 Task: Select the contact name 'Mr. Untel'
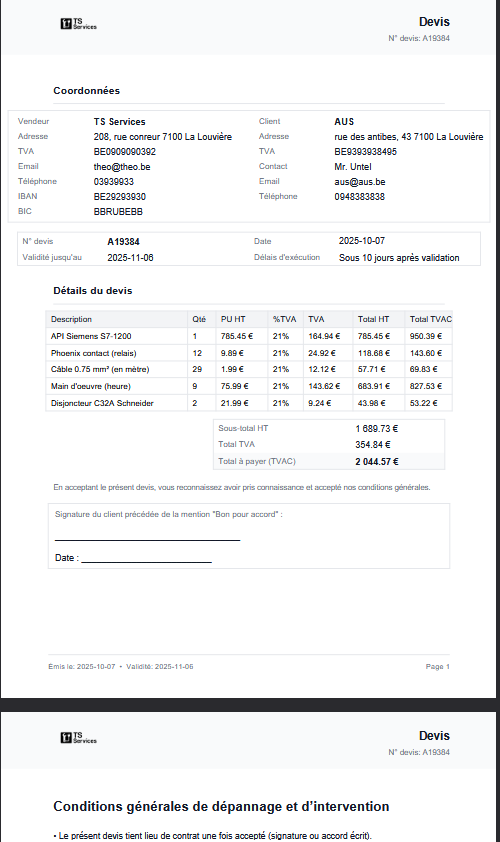coord(353,167)
